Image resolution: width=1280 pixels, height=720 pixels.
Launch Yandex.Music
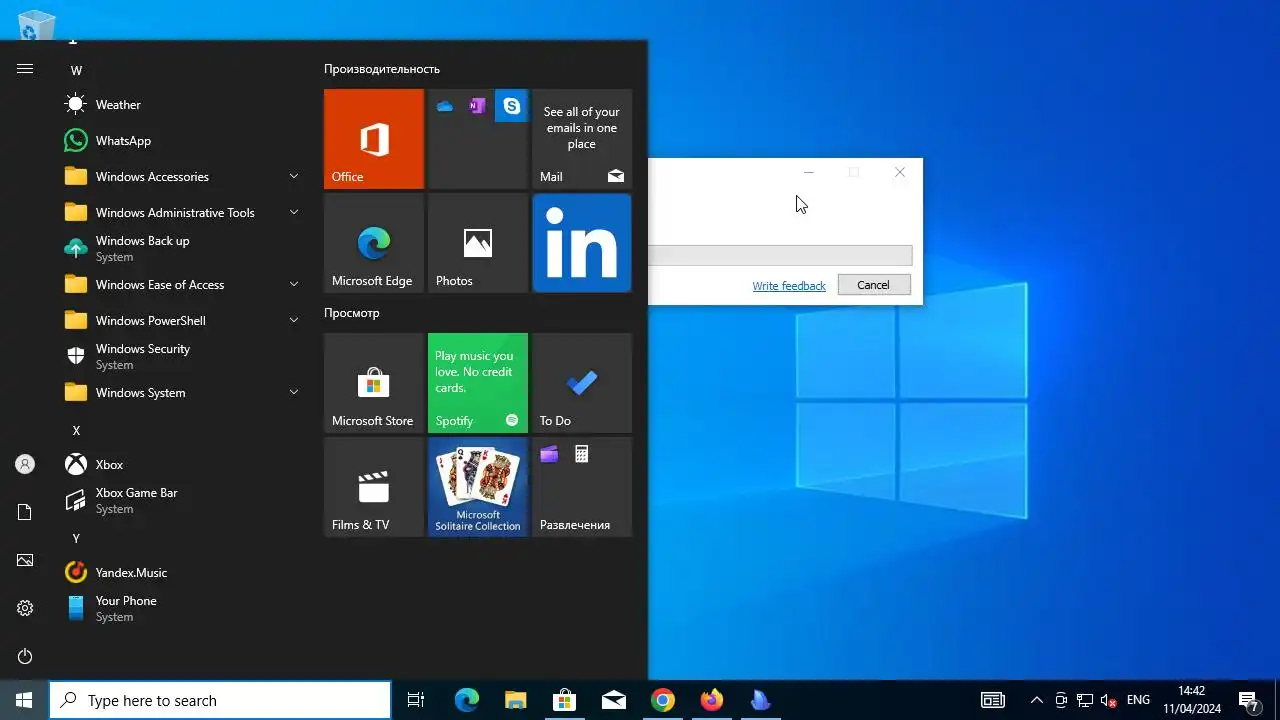click(180, 573)
